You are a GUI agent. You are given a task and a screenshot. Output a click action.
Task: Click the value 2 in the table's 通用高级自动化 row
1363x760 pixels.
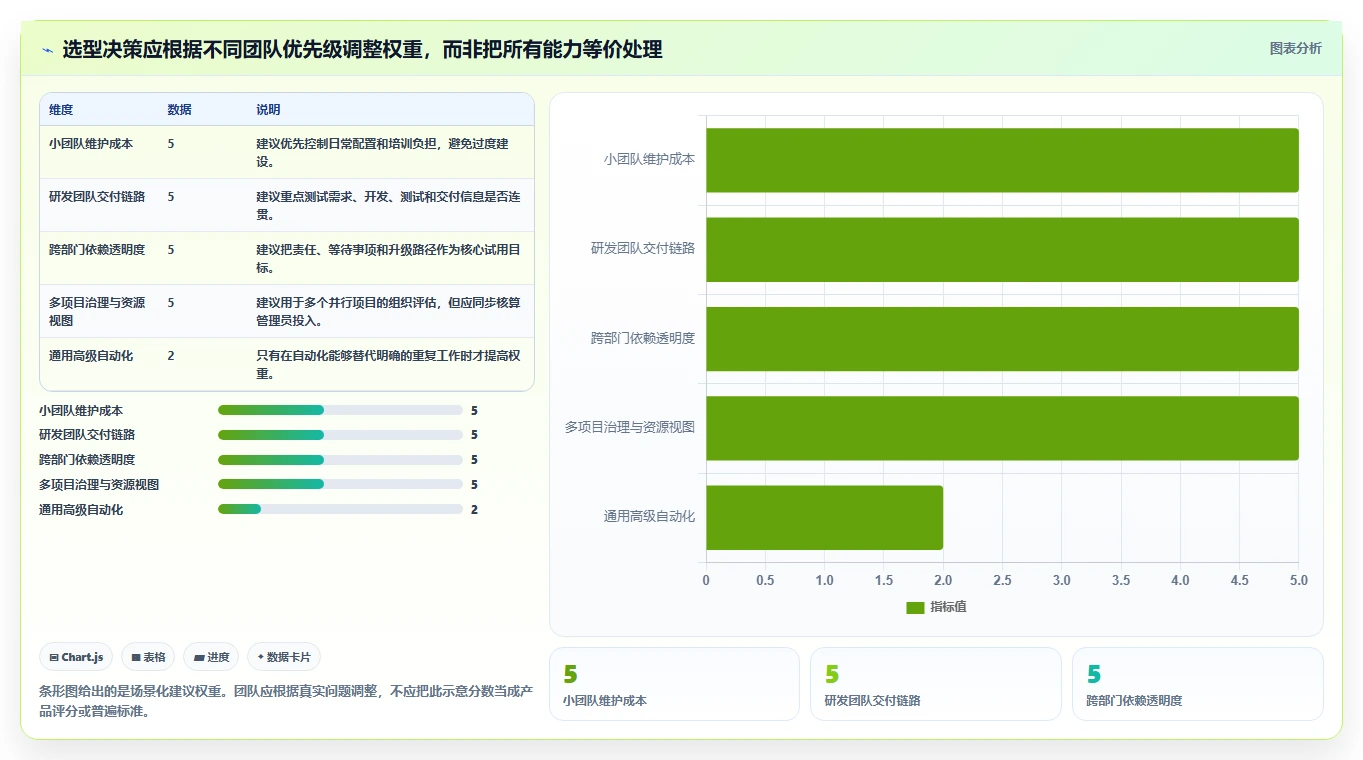pos(171,356)
